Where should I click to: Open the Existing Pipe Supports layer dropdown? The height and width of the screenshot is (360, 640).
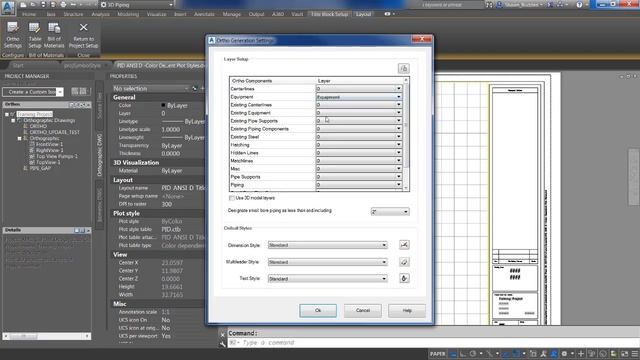(x=359, y=121)
